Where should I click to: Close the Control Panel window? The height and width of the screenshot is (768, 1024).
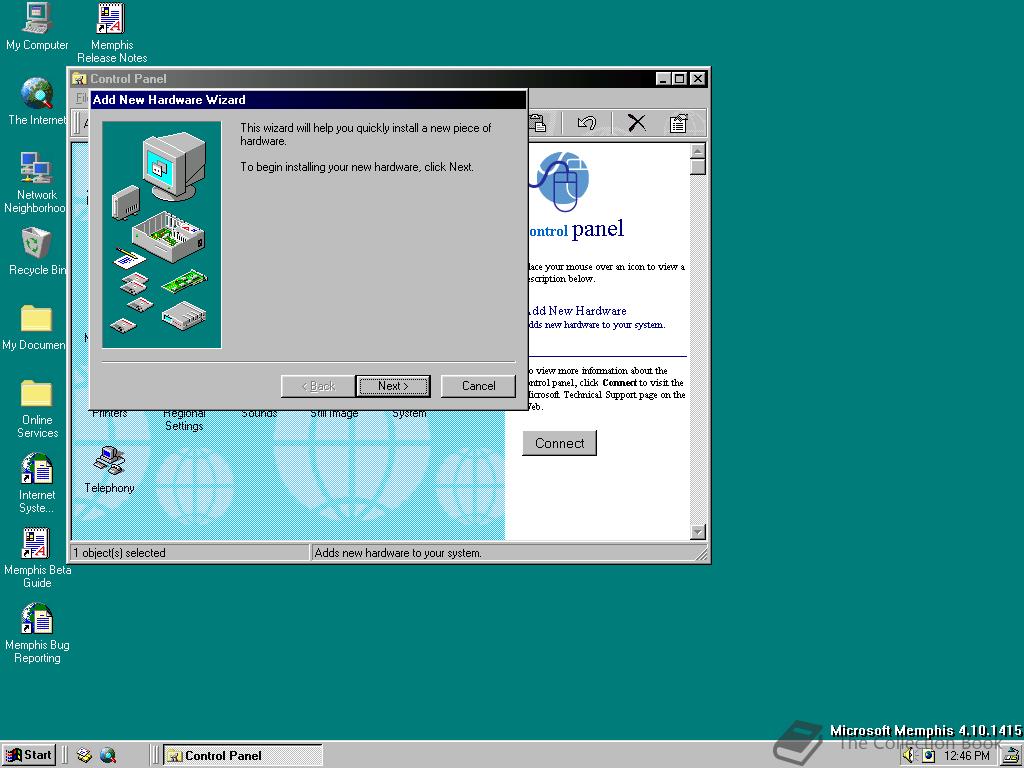697,78
